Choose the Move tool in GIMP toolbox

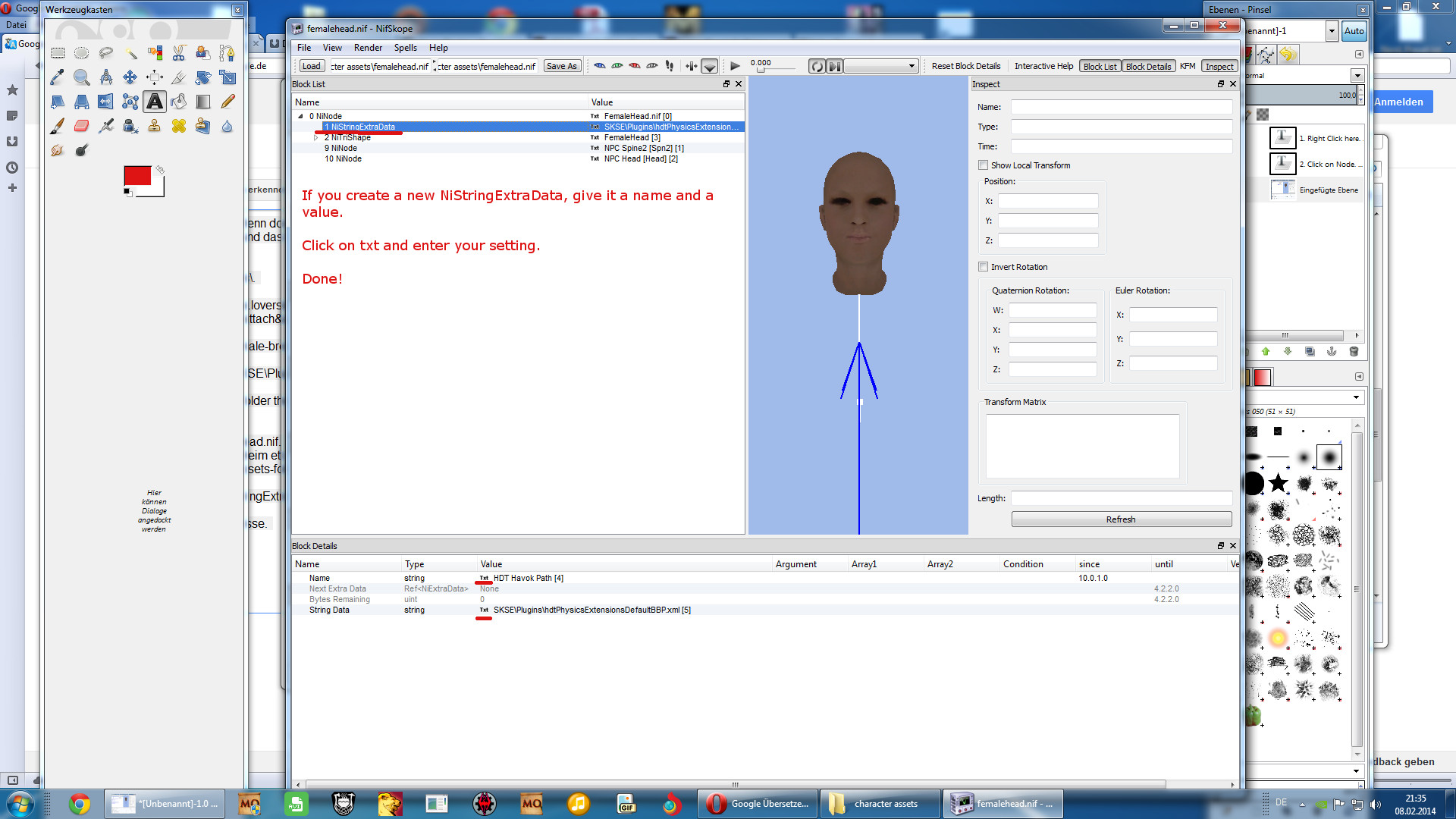click(130, 77)
